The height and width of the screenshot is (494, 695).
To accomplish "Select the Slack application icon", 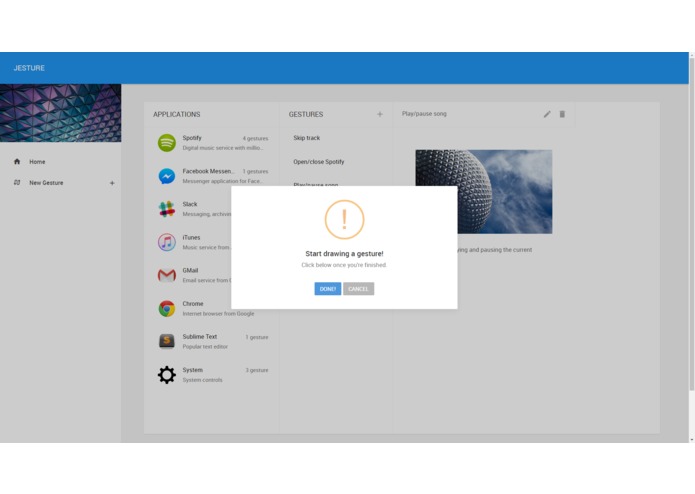I will pyautogui.click(x=167, y=209).
